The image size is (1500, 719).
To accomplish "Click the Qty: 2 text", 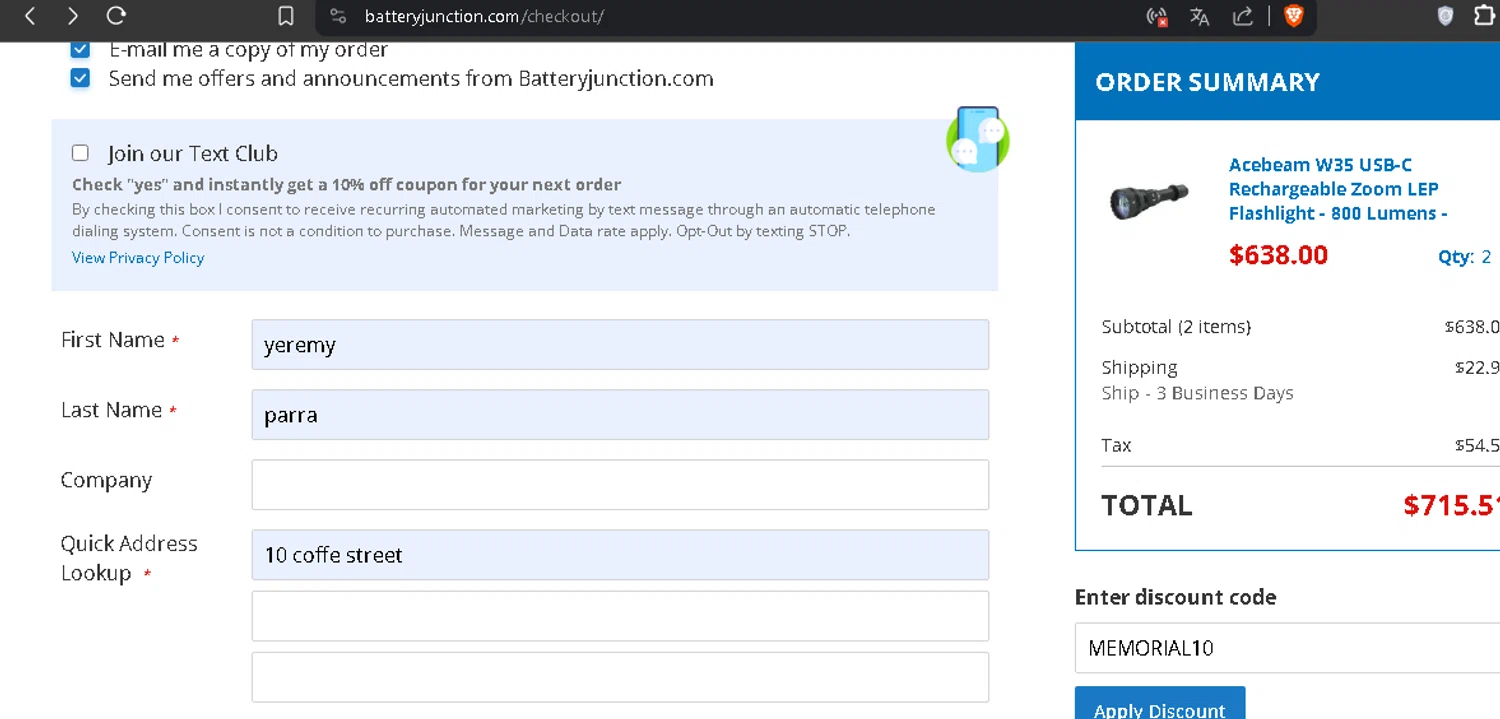I will 1465,257.
